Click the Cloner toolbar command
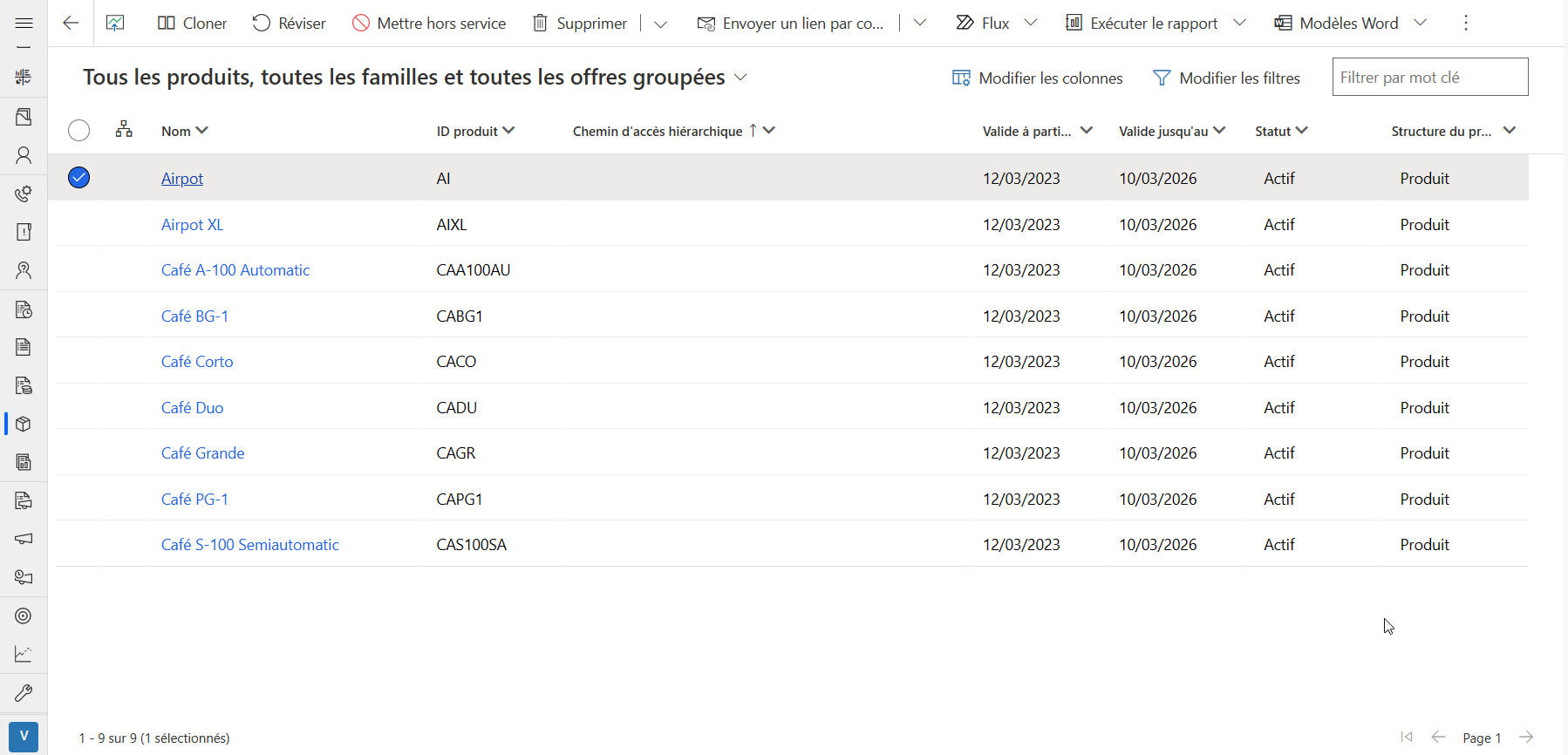The image size is (1568, 755). (192, 24)
